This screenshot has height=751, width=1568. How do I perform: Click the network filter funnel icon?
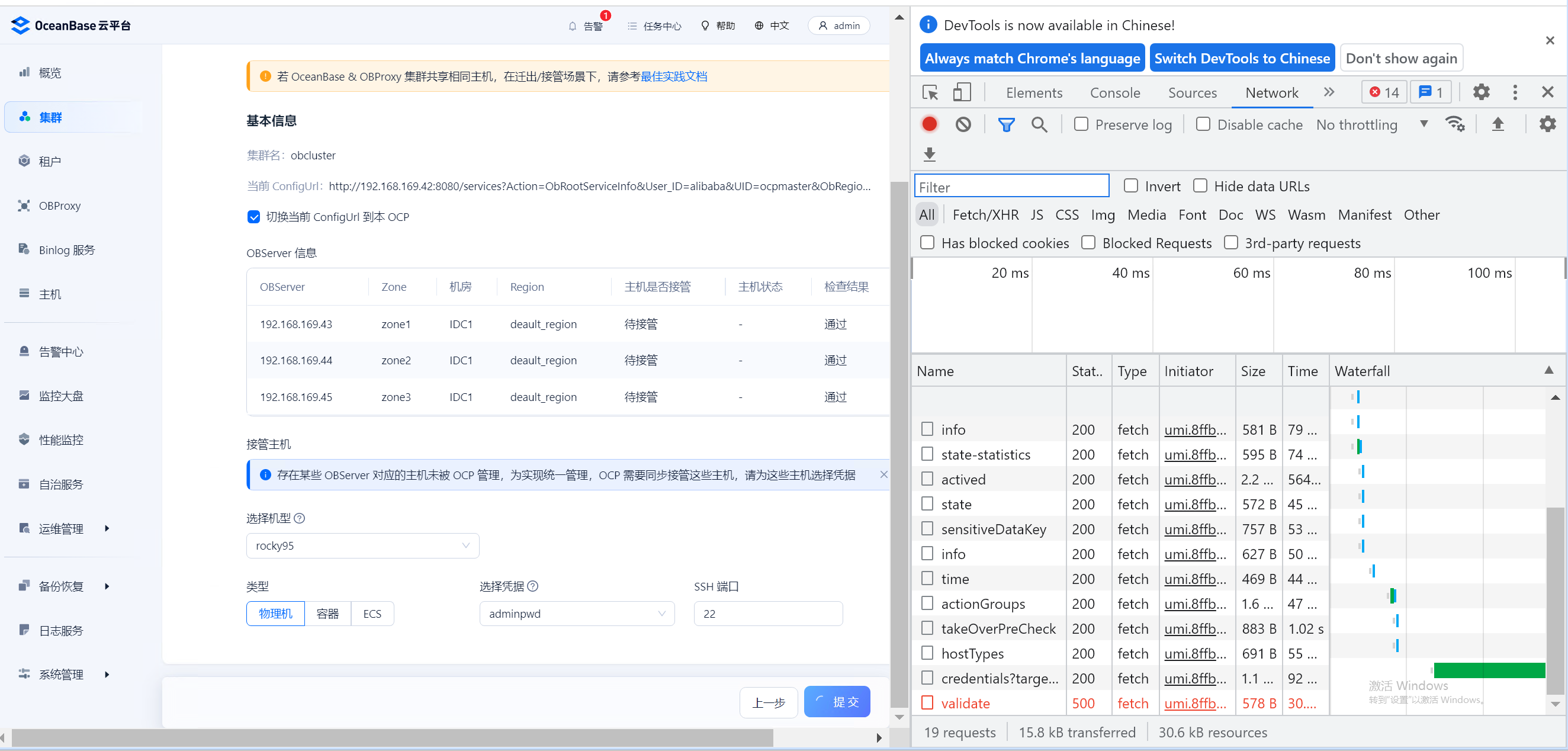click(1006, 124)
